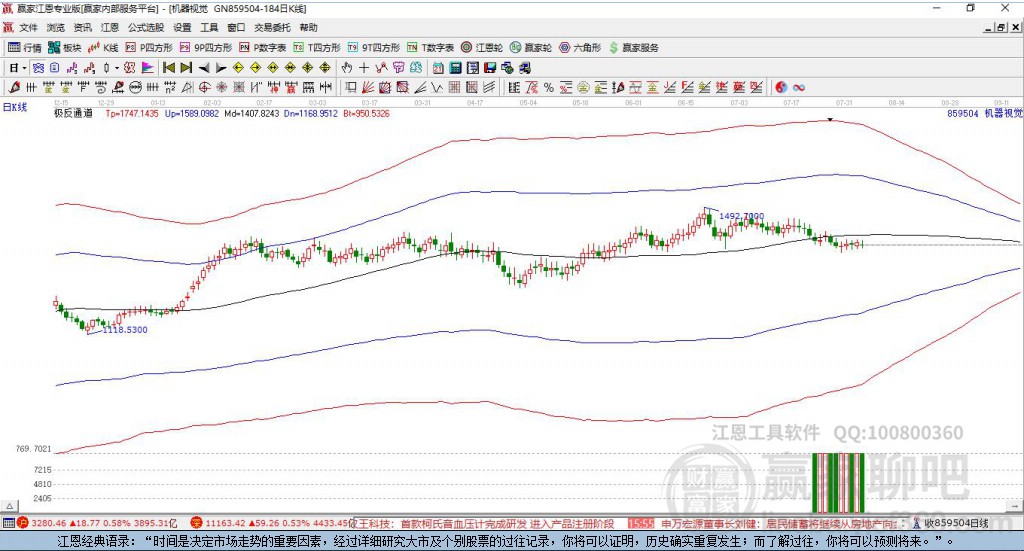1024x551 pixels.
Task: Click the red starburst tool icon
Action: [221, 87]
